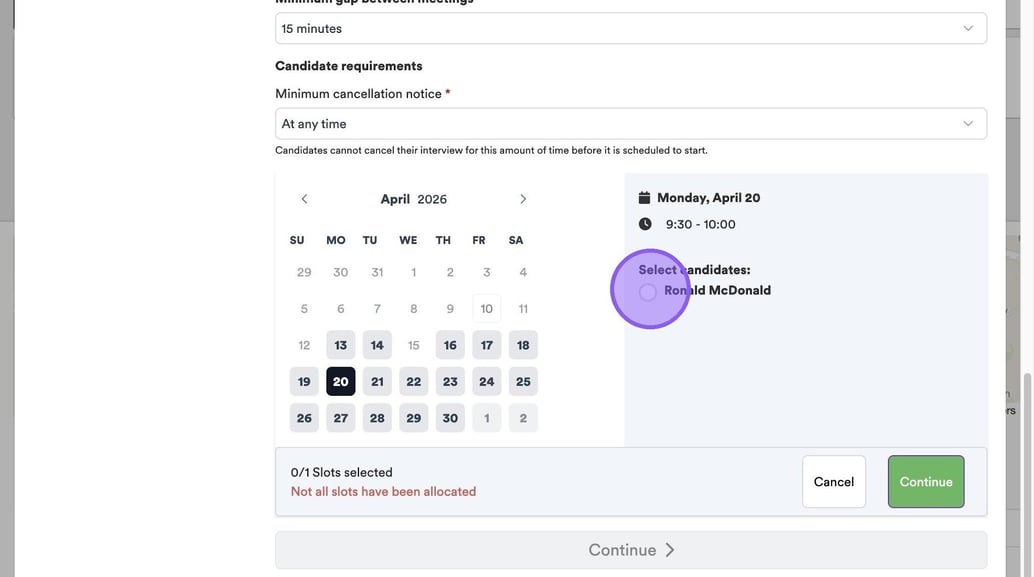Select April 30 on the calendar
The height and width of the screenshot is (577, 1034).
(x=450, y=418)
